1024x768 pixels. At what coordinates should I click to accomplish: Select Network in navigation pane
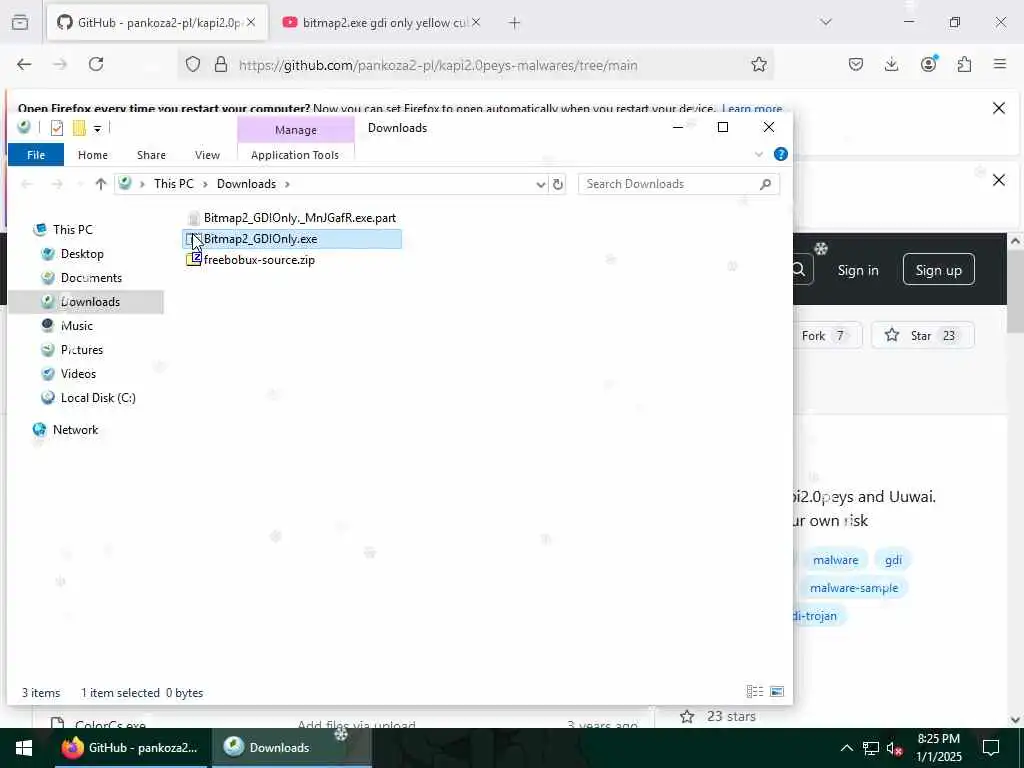(75, 430)
